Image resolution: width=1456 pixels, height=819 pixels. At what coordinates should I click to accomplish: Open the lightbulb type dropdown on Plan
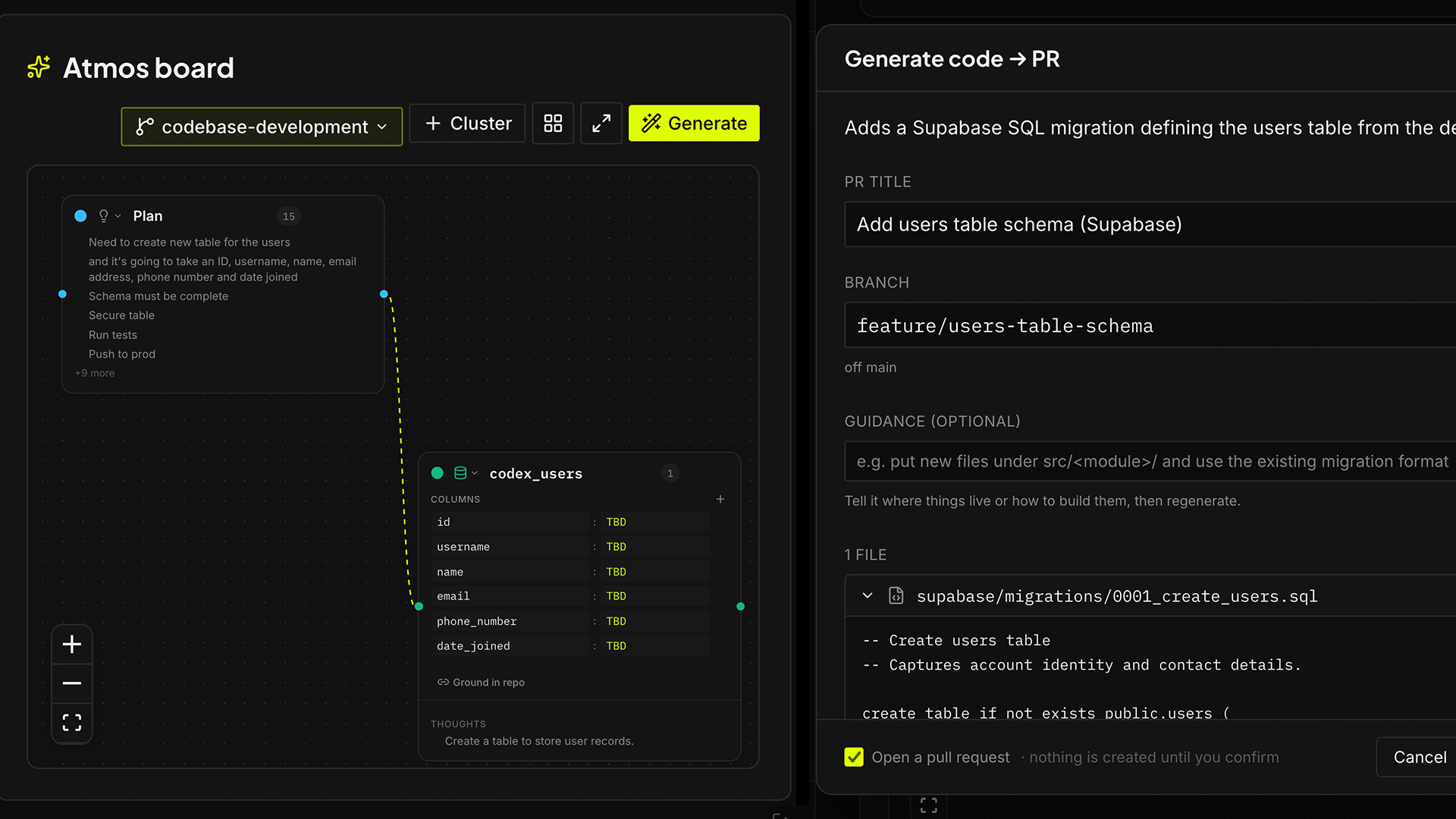[x=109, y=216]
